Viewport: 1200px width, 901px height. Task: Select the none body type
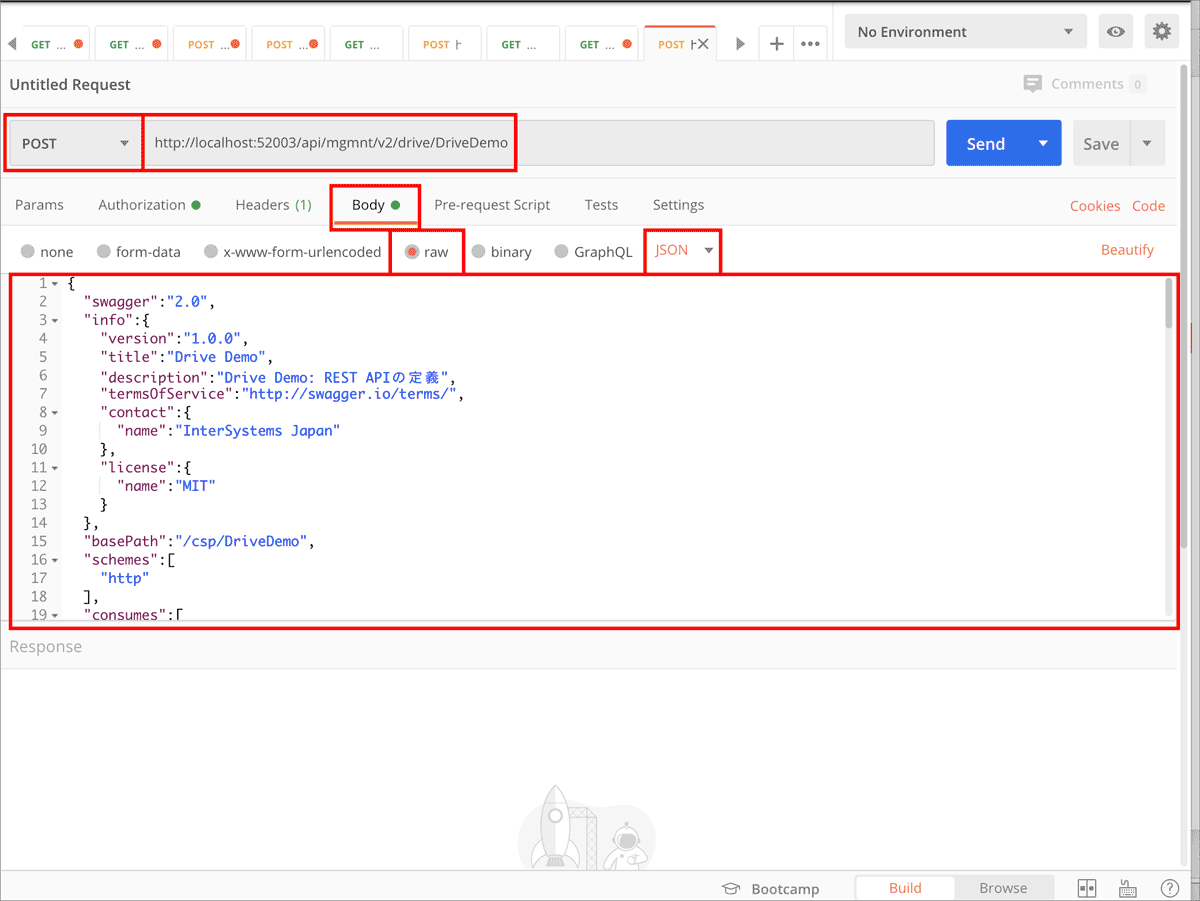[47, 252]
